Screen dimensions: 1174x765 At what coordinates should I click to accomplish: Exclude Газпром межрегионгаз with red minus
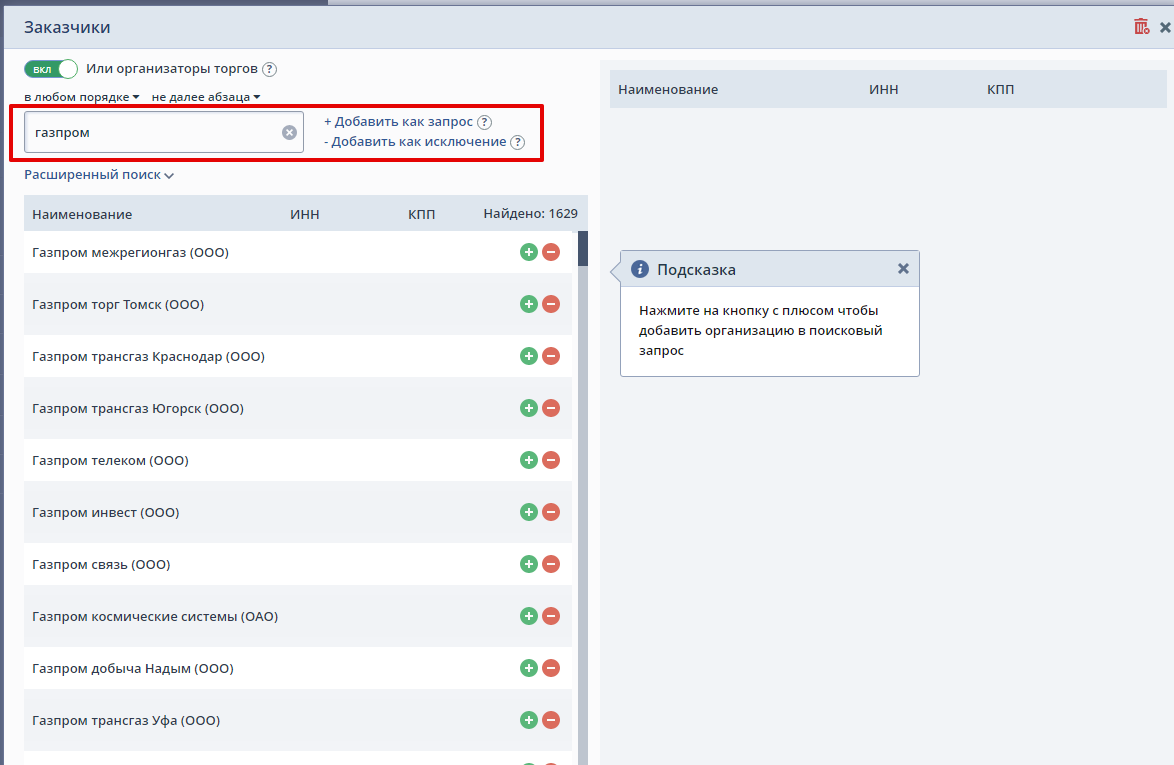pos(551,252)
